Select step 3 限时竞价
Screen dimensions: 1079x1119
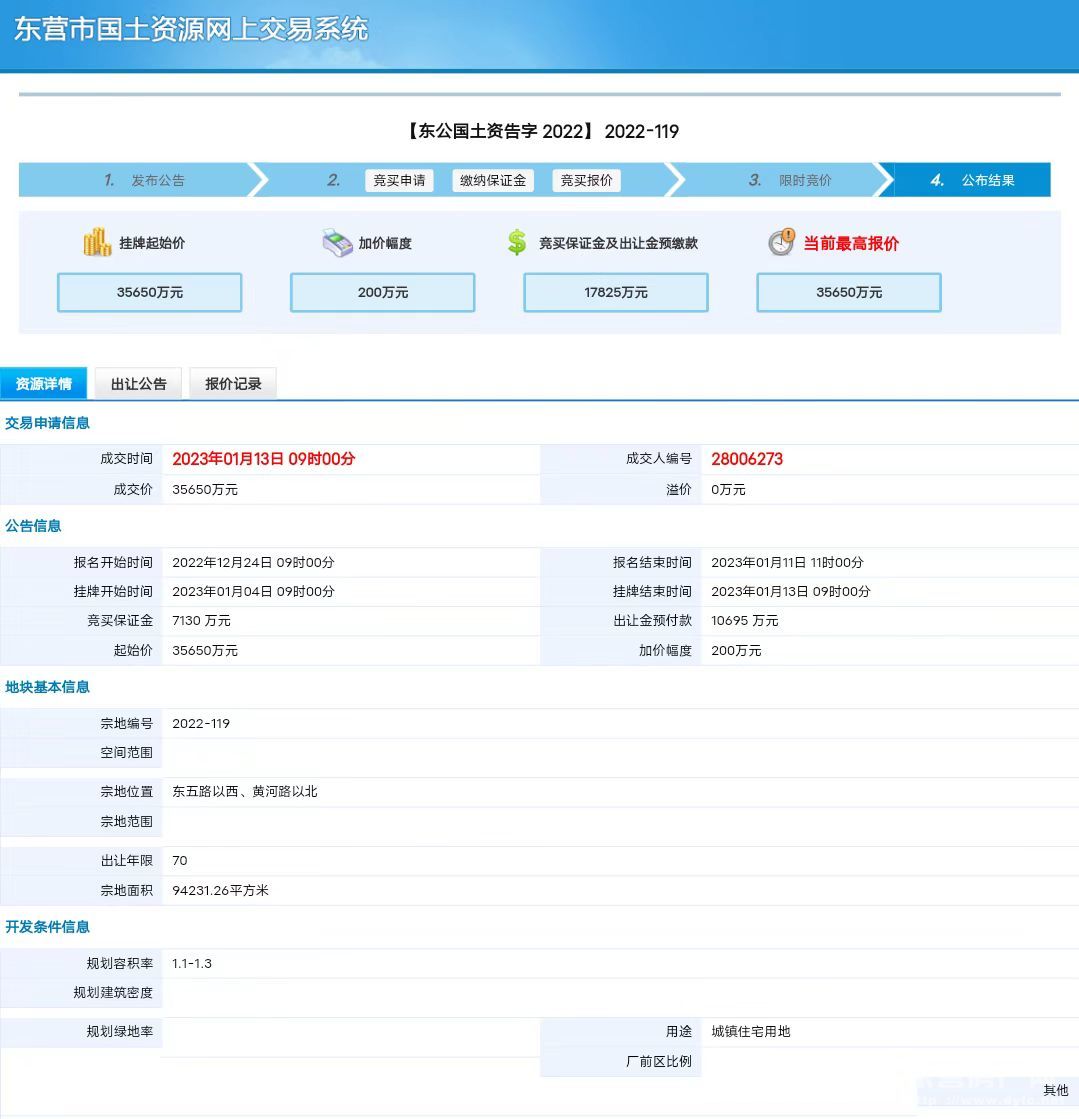click(790, 180)
